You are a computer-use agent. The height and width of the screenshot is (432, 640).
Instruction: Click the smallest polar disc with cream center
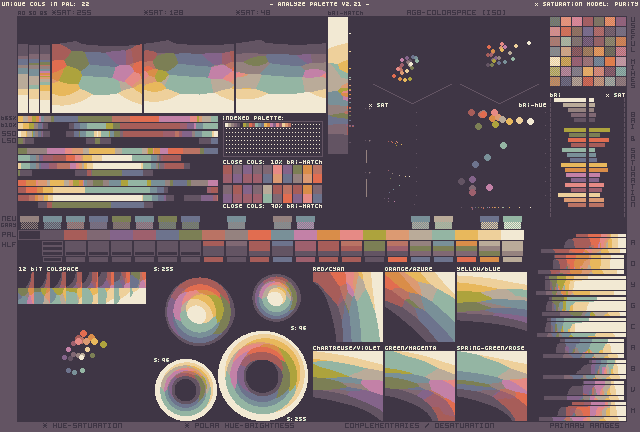[x=276, y=298]
